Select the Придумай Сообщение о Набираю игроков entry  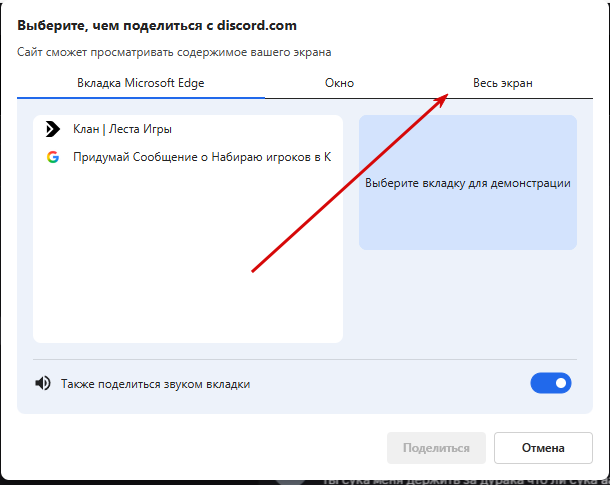point(188,157)
